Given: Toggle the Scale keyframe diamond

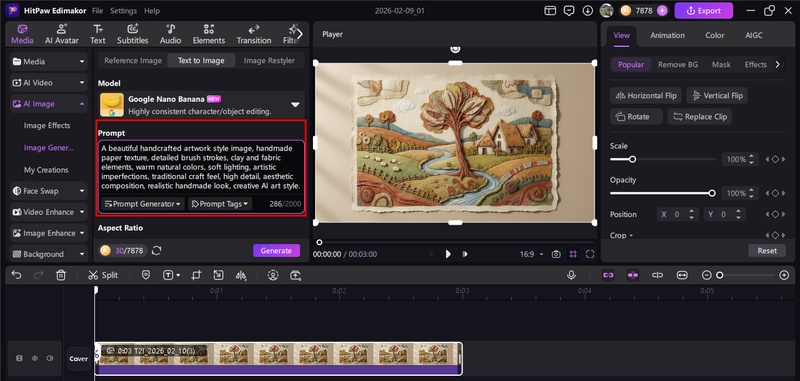Looking at the screenshot, I should 775,160.
